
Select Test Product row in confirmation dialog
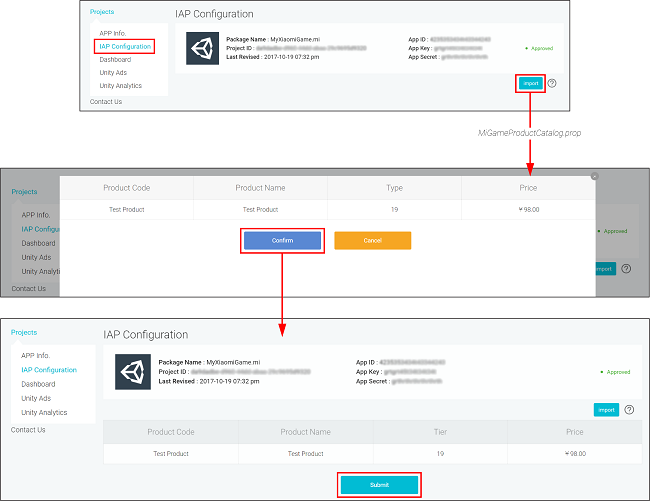coord(327,210)
